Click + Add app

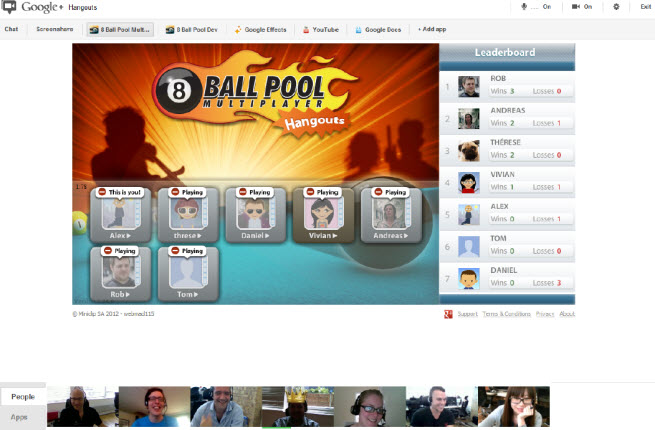(x=432, y=29)
